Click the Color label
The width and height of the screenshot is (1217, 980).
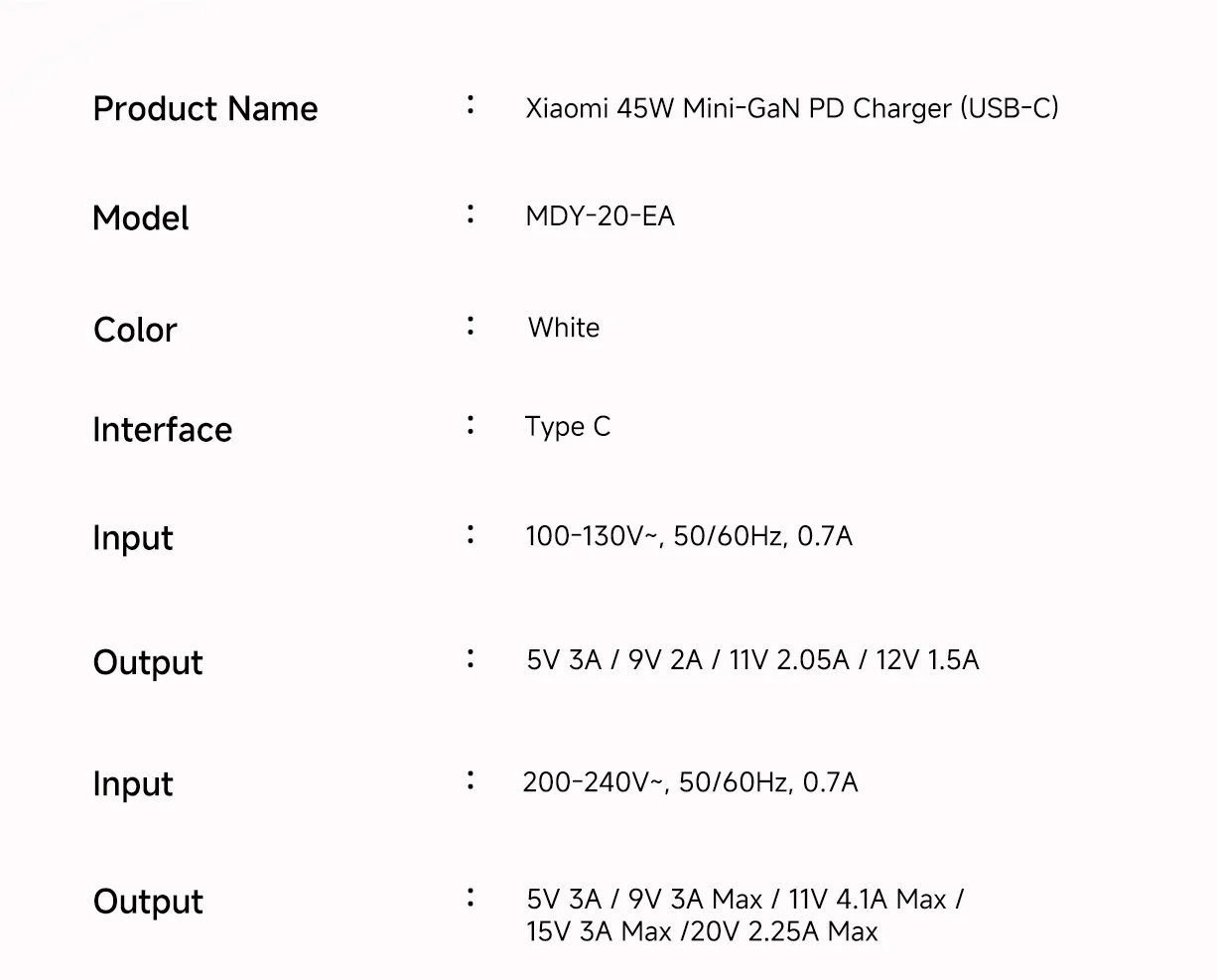coord(135,330)
